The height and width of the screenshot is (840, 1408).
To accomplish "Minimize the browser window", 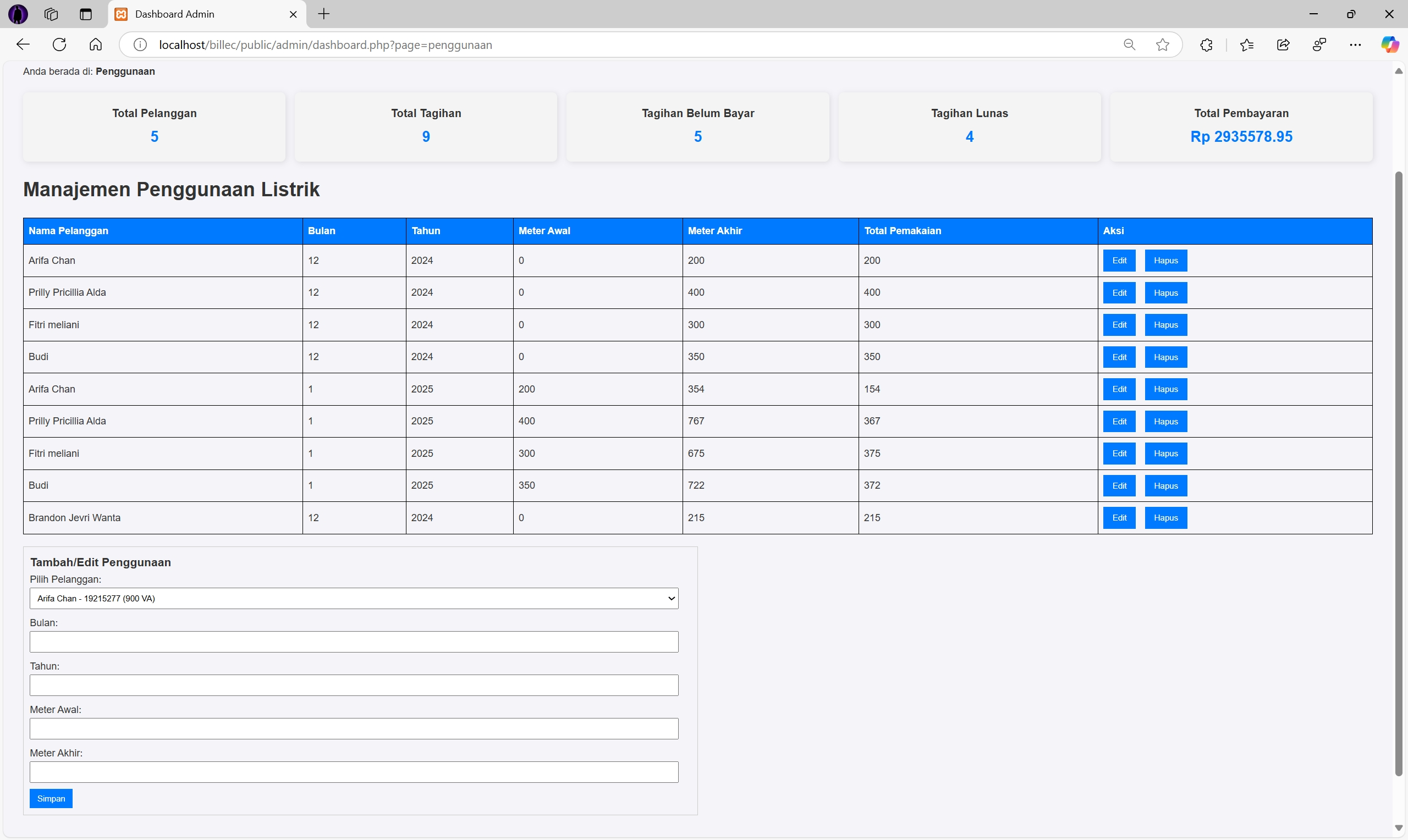I will click(x=1313, y=14).
